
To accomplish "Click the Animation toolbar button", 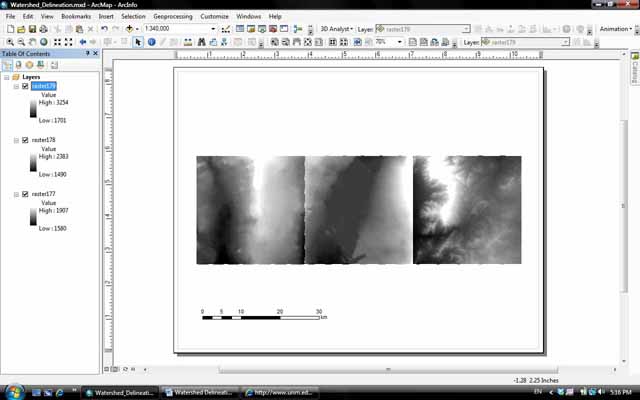I will (617, 29).
